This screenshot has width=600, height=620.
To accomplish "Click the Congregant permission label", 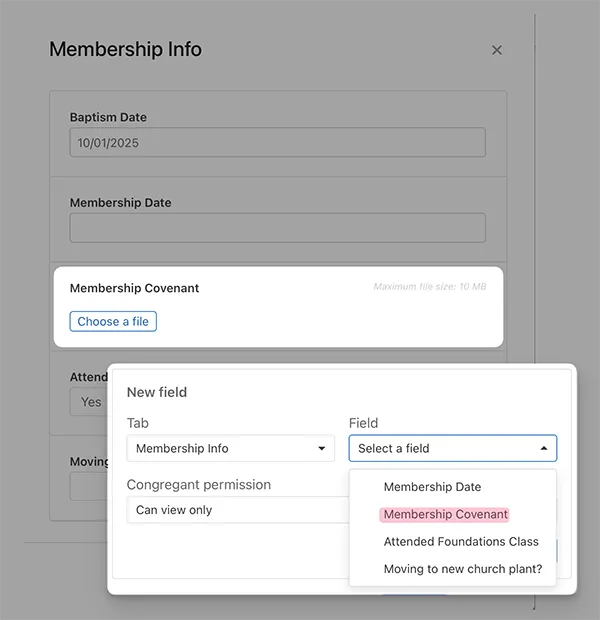I will click(198, 484).
